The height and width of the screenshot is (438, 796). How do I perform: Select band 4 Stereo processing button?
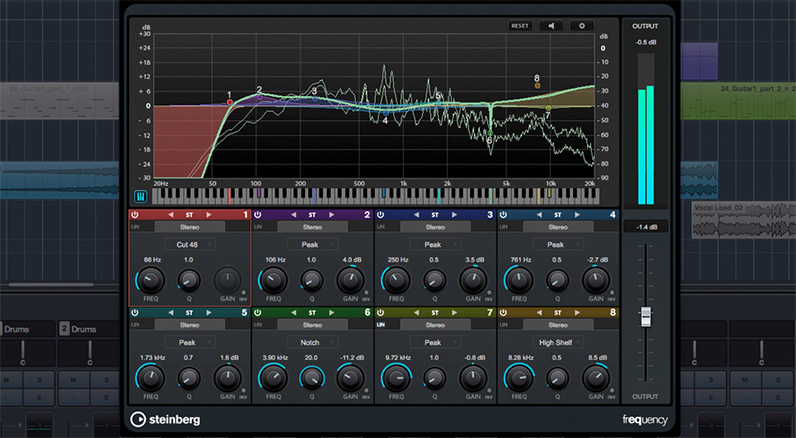pyautogui.click(x=558, y=227)
